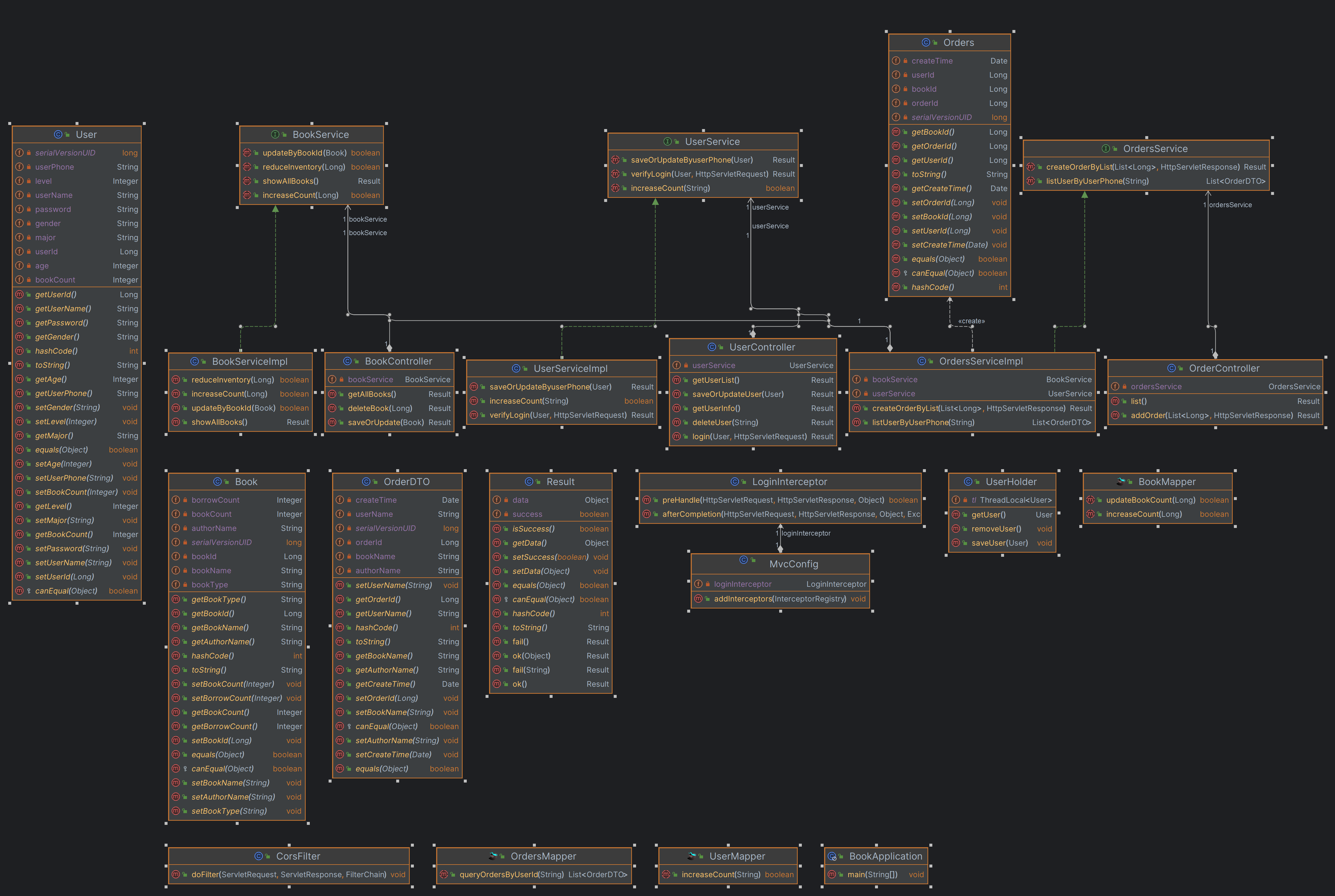Click the mapper icon beside OrdersMapper title

coord(493,856)
